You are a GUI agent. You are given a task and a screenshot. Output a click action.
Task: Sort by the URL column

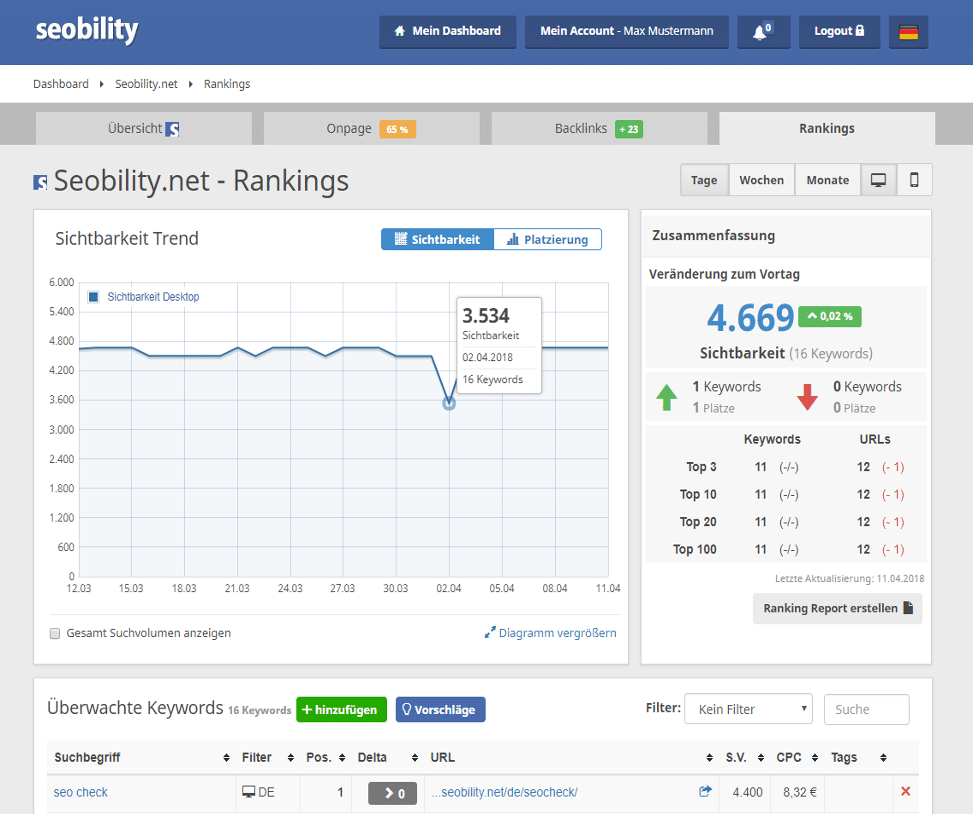[x=571, y=758]
